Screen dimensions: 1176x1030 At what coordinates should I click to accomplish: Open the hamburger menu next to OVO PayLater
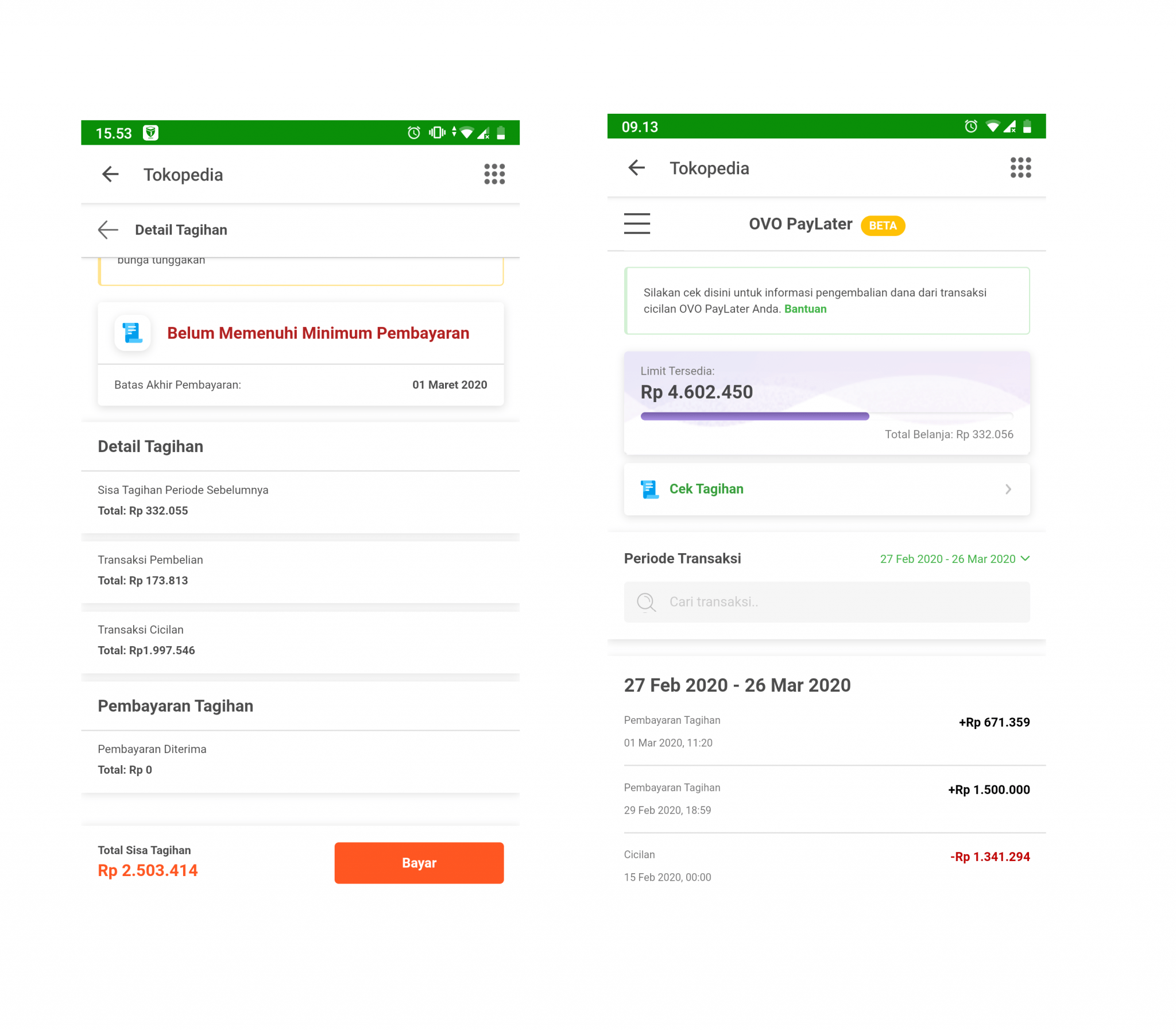637,224
